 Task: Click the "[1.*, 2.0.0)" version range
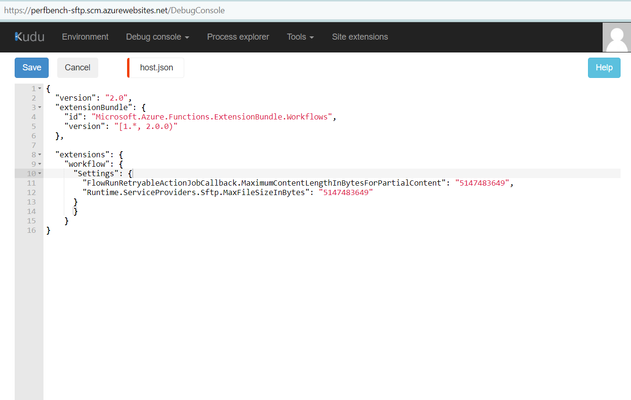(x=146, y=126)
